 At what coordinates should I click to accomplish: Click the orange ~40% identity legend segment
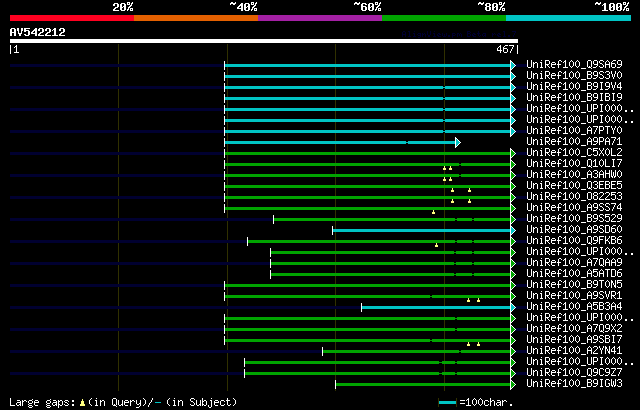click(x=196, y=18)
